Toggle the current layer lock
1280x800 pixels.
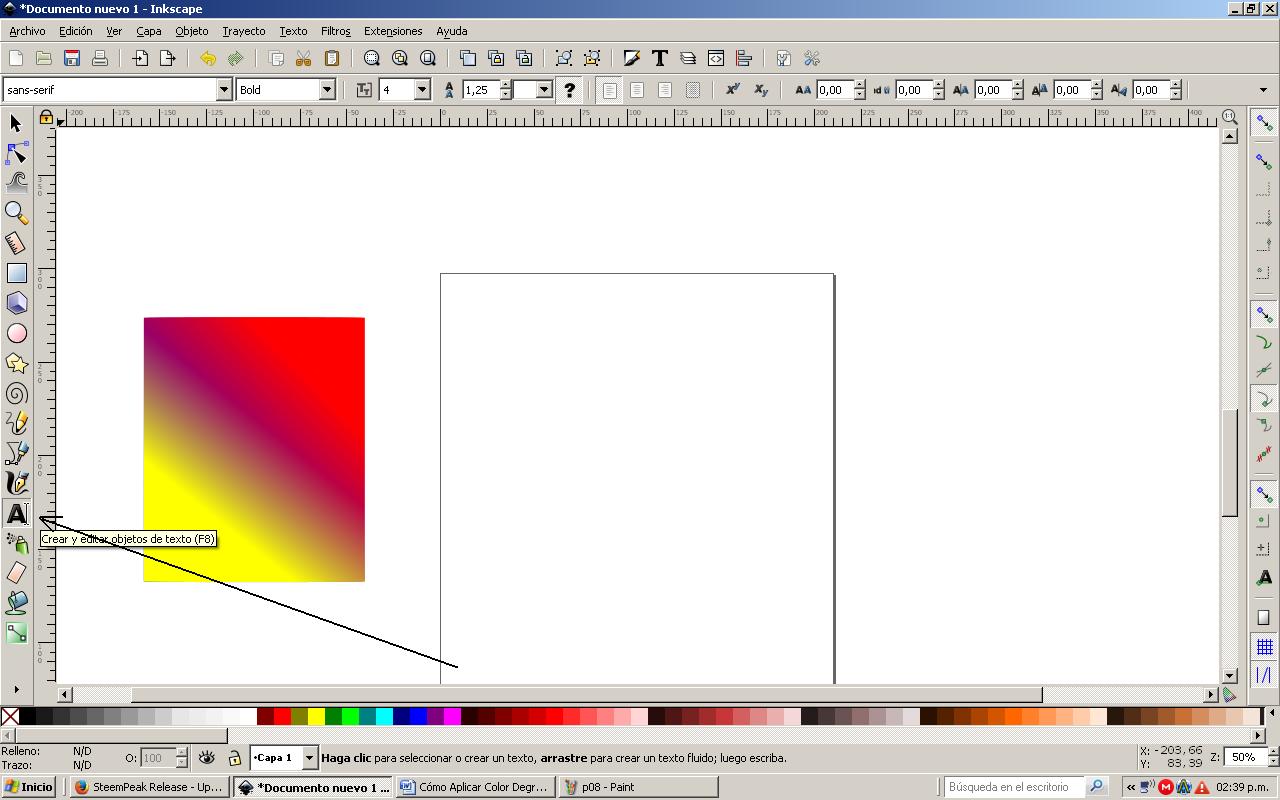[234, 758]
